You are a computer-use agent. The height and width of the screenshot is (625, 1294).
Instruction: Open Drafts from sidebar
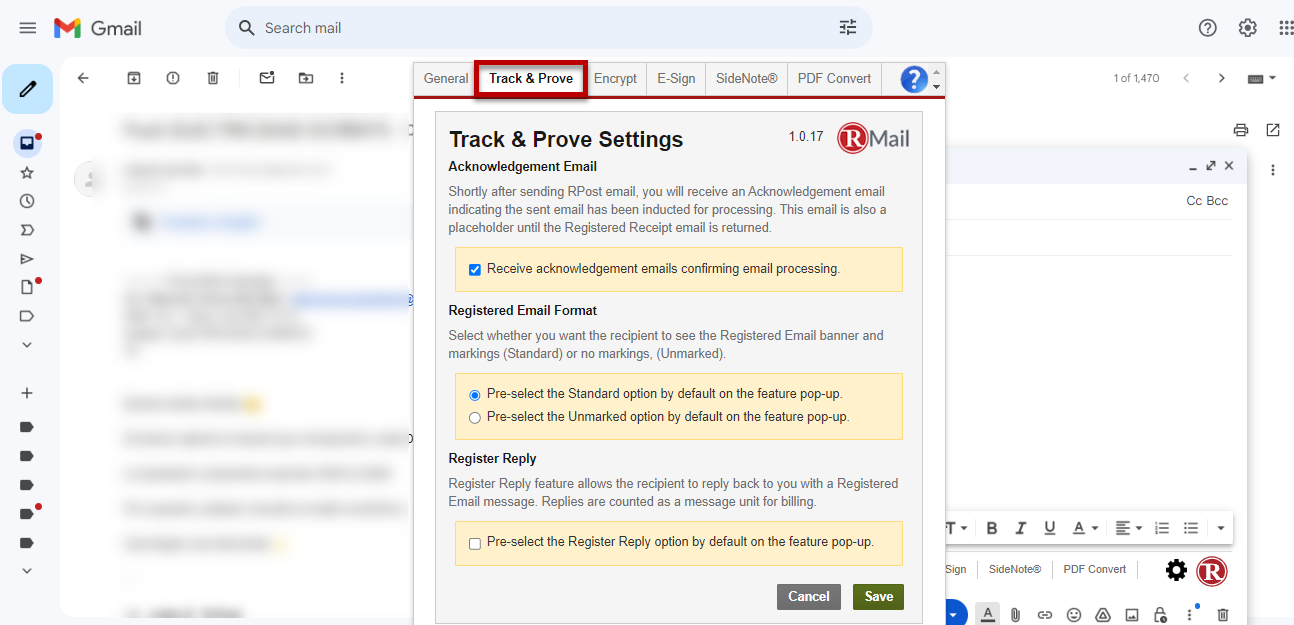click(x=27, y=287)
